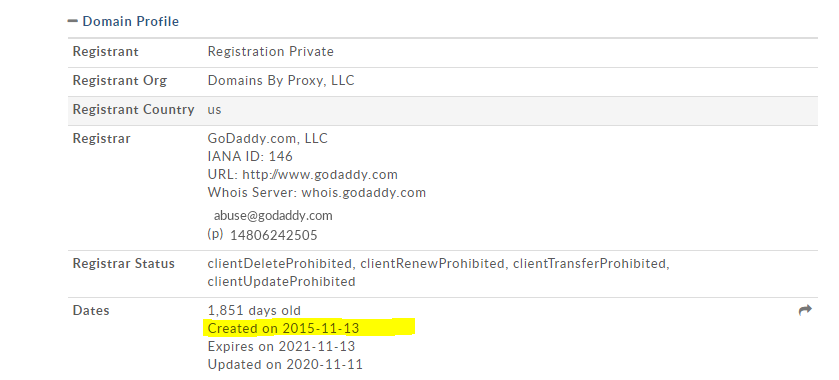Click the clientRenewProhibited status

pos(432,263)
